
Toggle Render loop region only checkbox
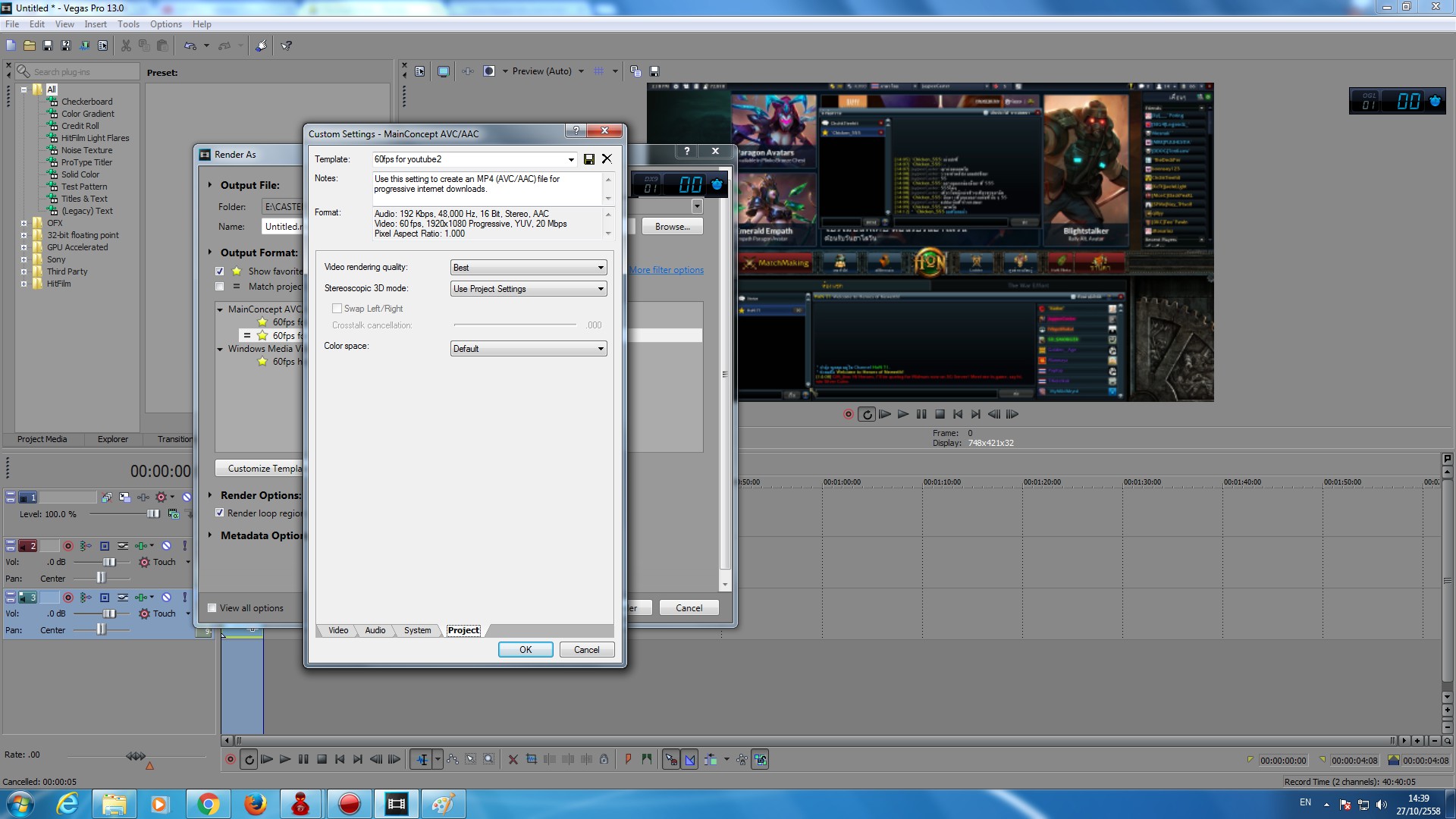pos(220,513)
